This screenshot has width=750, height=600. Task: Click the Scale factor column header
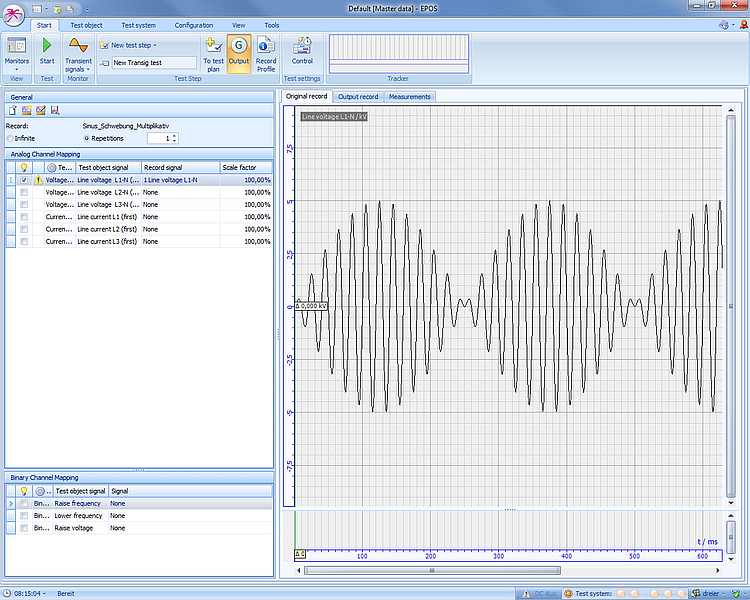click(x=245, y=167)
